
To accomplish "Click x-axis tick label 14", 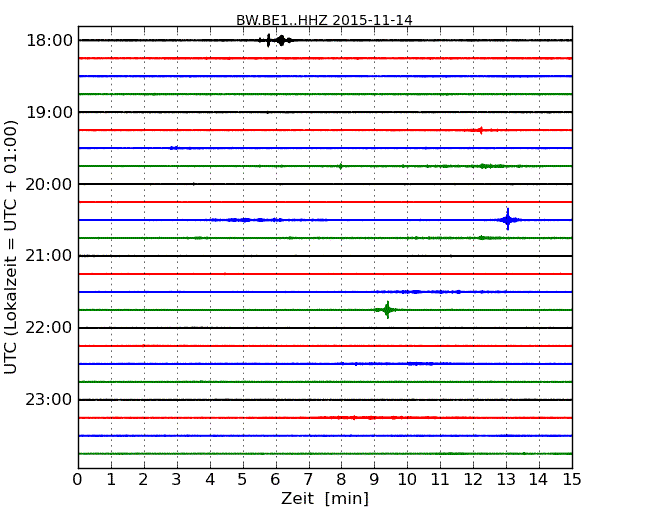I will 539,480.
